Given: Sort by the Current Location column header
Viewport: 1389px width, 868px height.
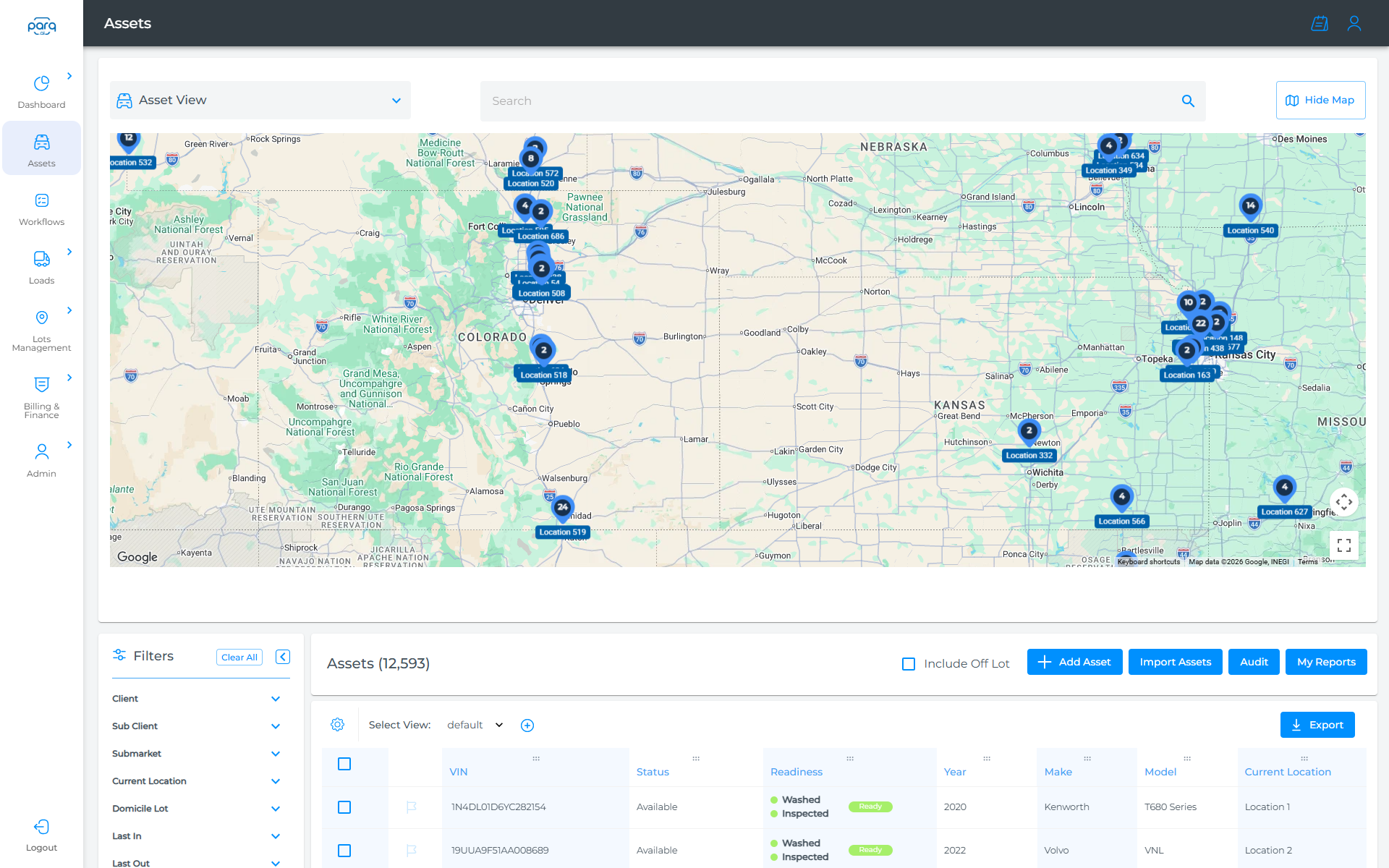Looking at the screenshot, I should (x=1288, y=772).
